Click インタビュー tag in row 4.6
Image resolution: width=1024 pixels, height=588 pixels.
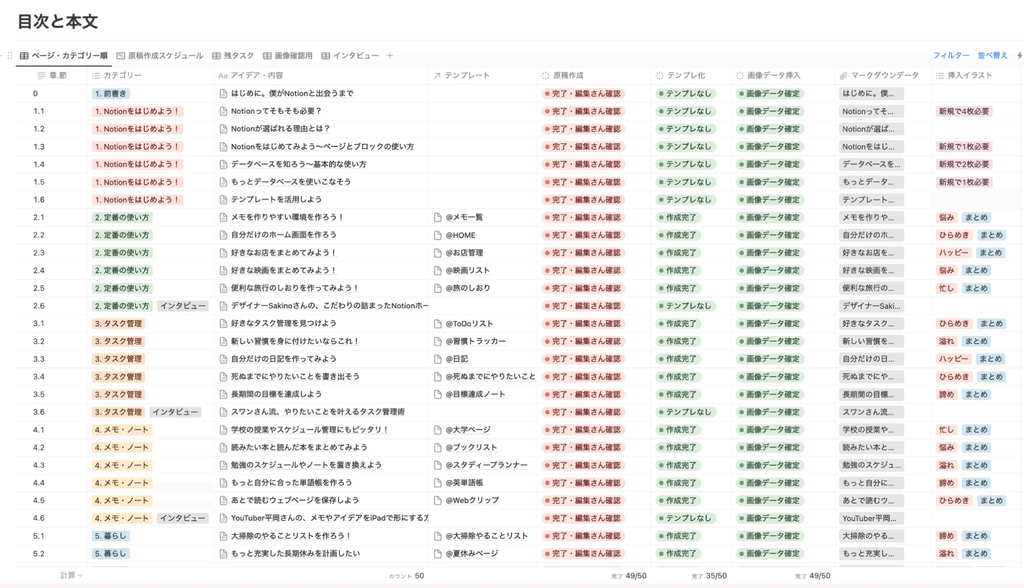point(183,518)
